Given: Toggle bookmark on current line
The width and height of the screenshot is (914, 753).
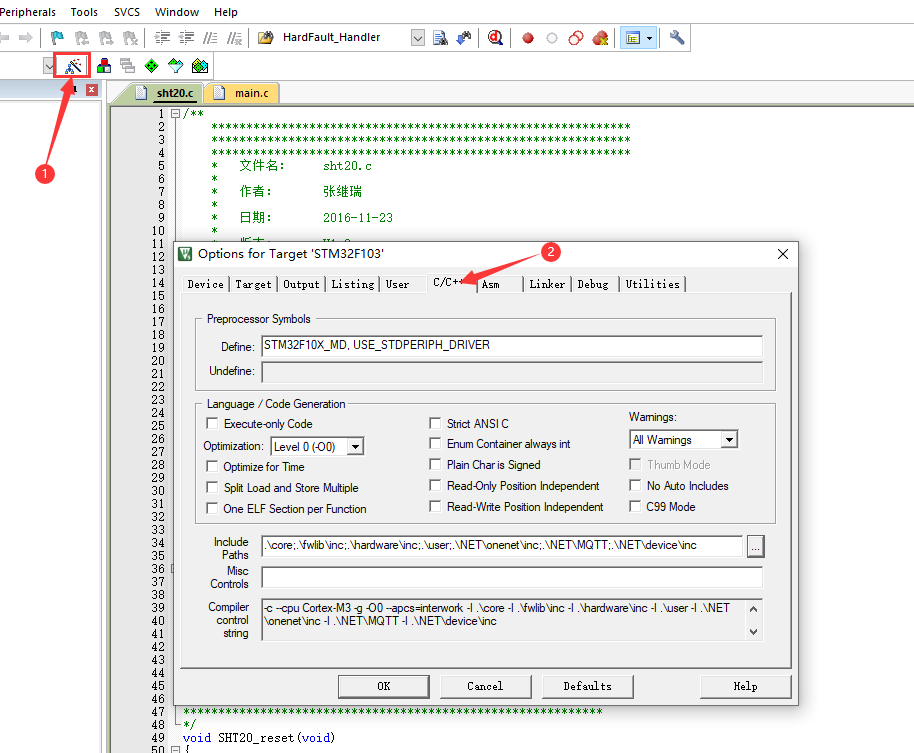Looking at the screenshot, I should 57,38.
